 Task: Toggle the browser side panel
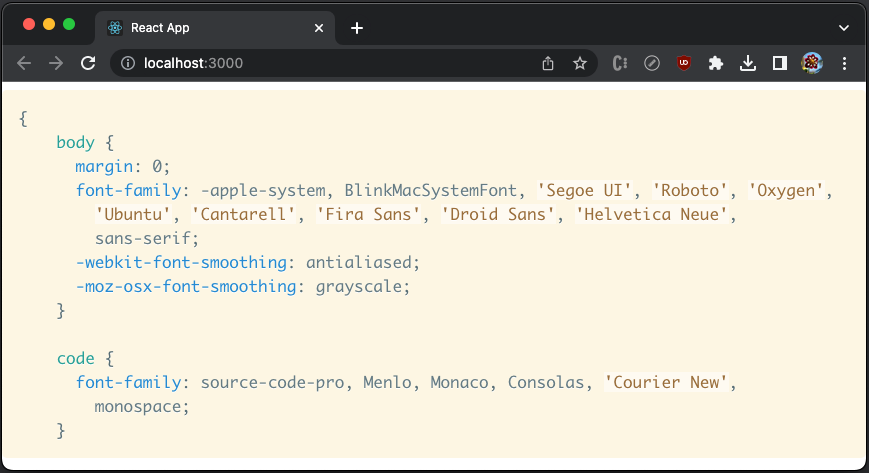780,63
